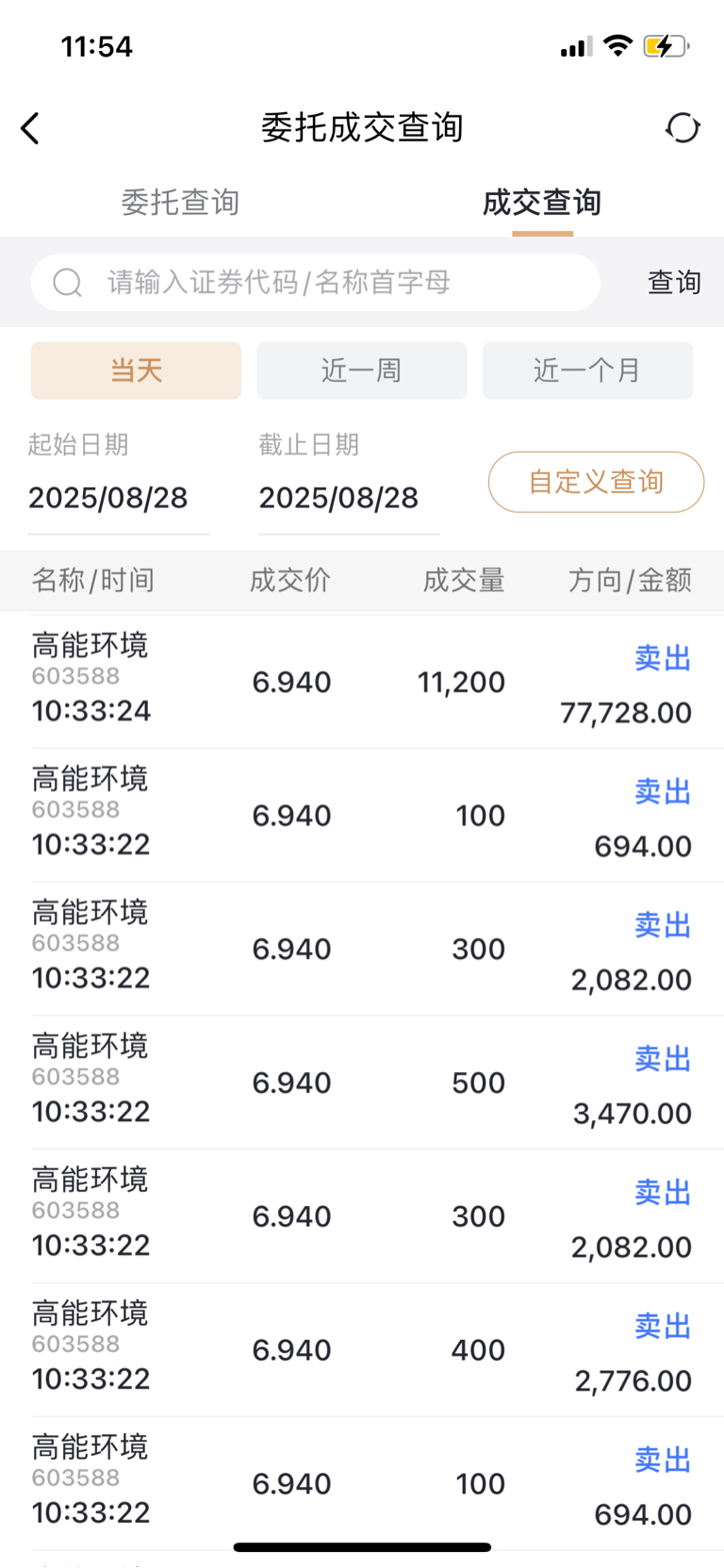This screenshot has height=1568, width=724.
Task: Select the 近一个月 date range filter
Action: 587,371
